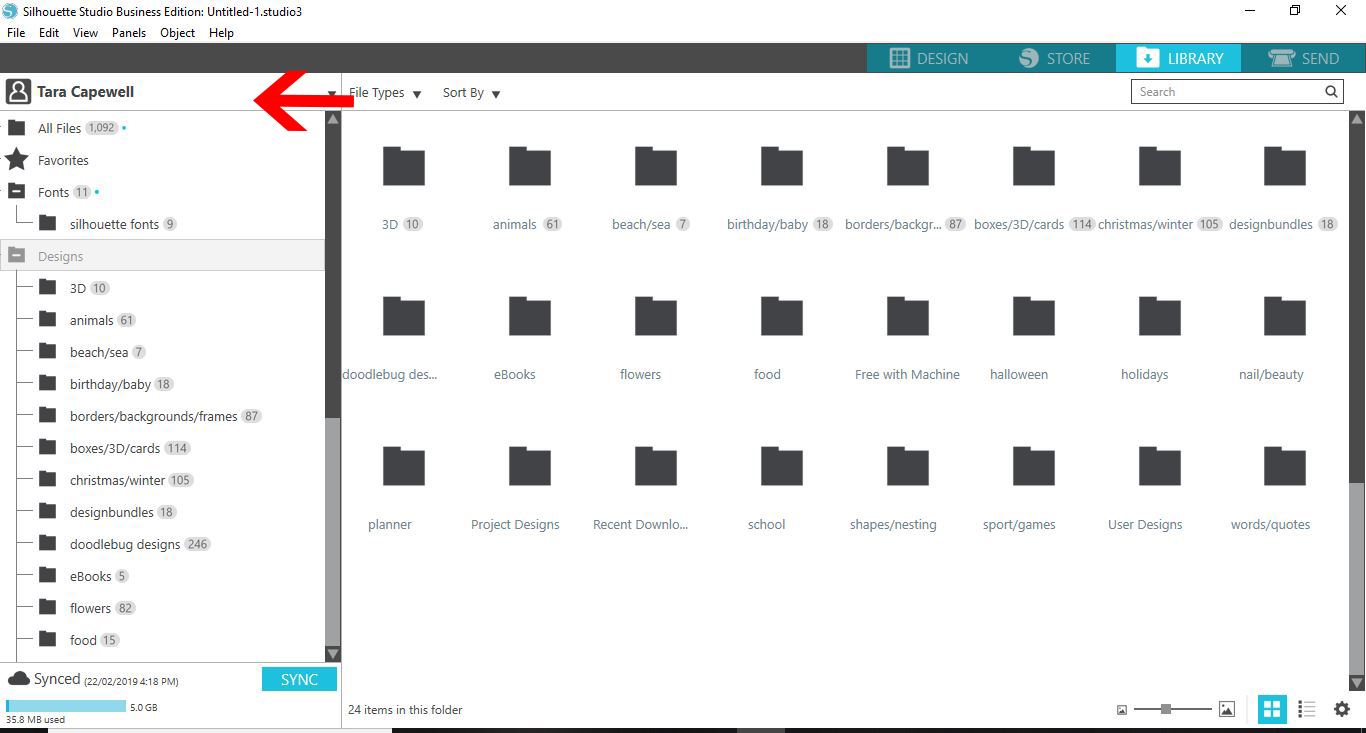1366x733 pixels.
Task: Open the doodlebug designs grid folder
Action: (x=404, y=316)
